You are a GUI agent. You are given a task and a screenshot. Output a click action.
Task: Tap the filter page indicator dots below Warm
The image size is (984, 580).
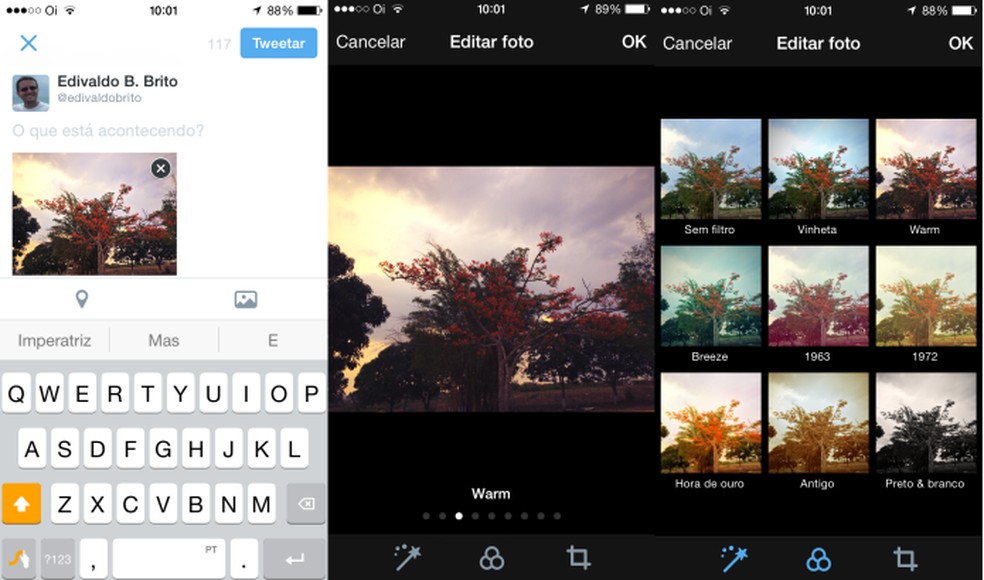click(491, 516)
